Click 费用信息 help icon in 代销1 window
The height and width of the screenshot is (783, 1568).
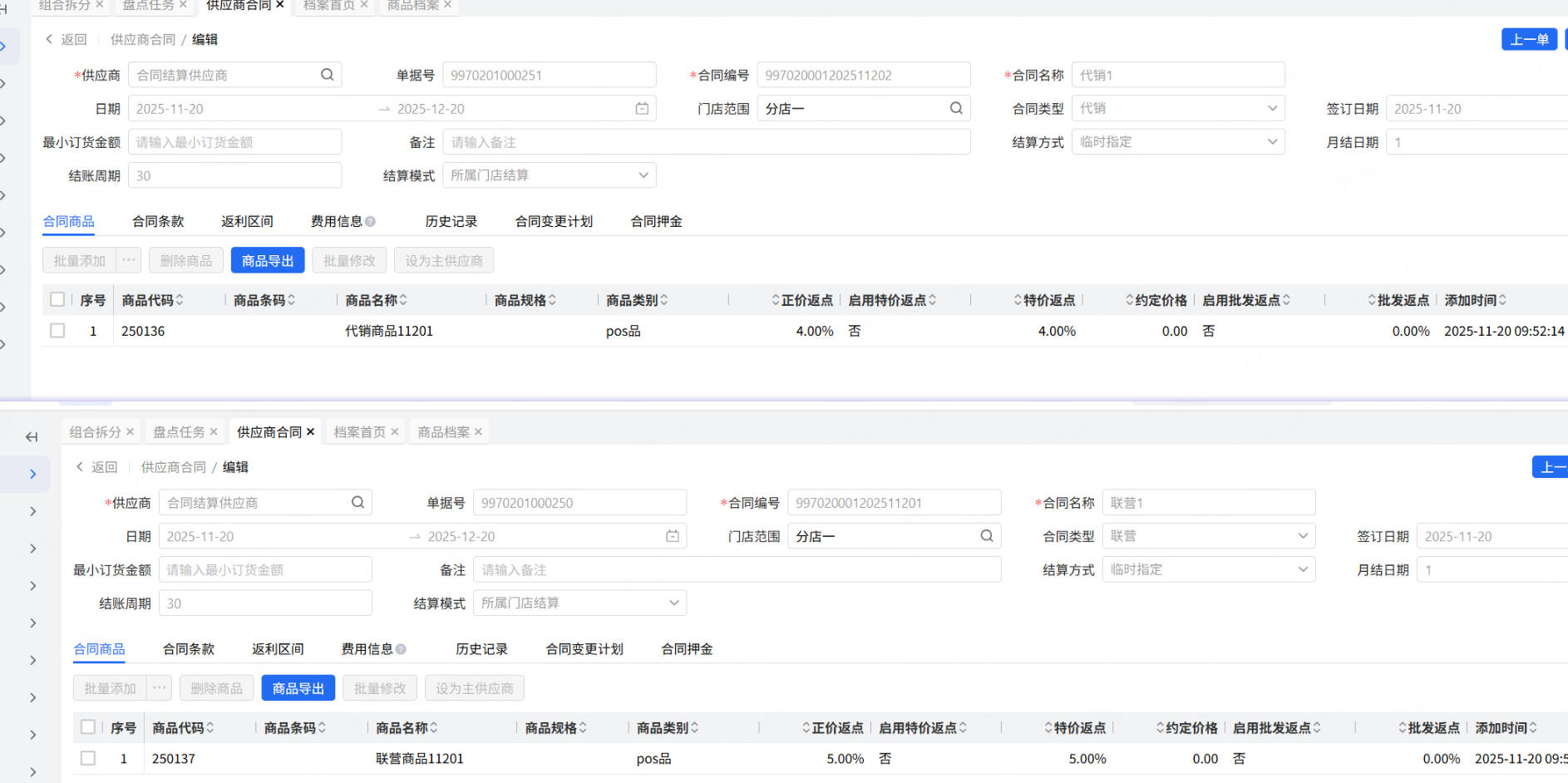tap(371, 221)
